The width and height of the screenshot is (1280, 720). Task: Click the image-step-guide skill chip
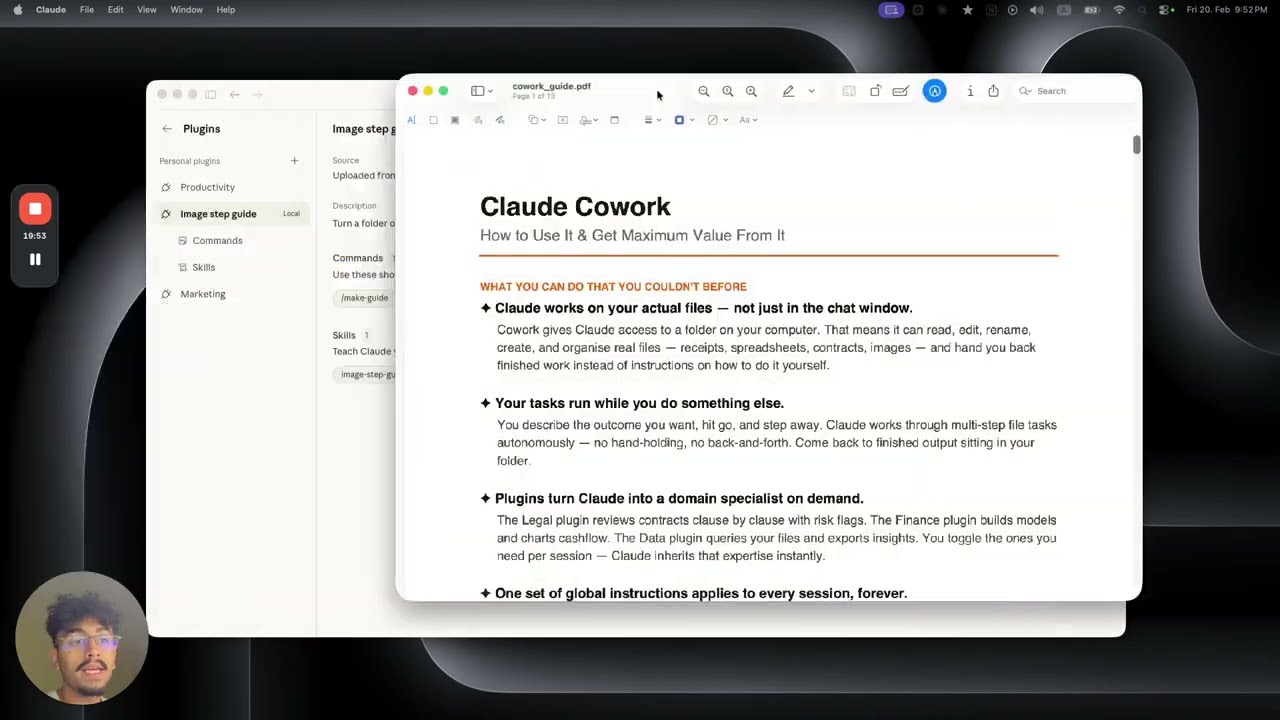coord(368,375)
